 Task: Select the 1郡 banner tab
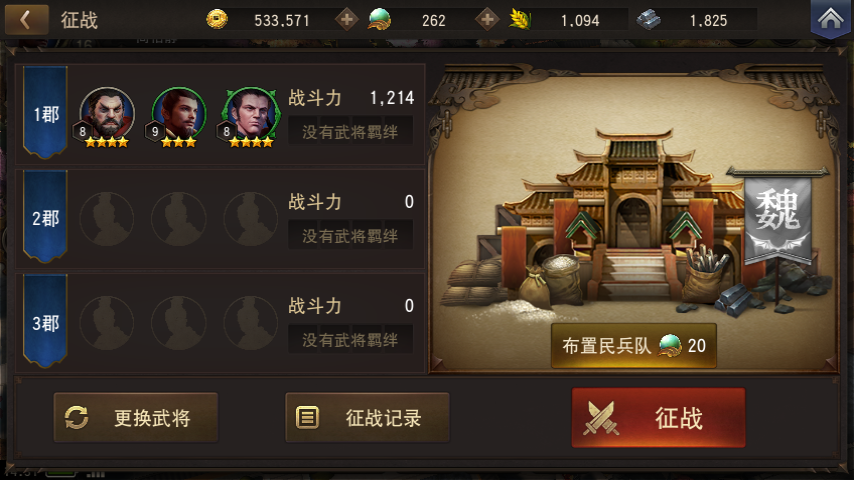coord(45,112)
